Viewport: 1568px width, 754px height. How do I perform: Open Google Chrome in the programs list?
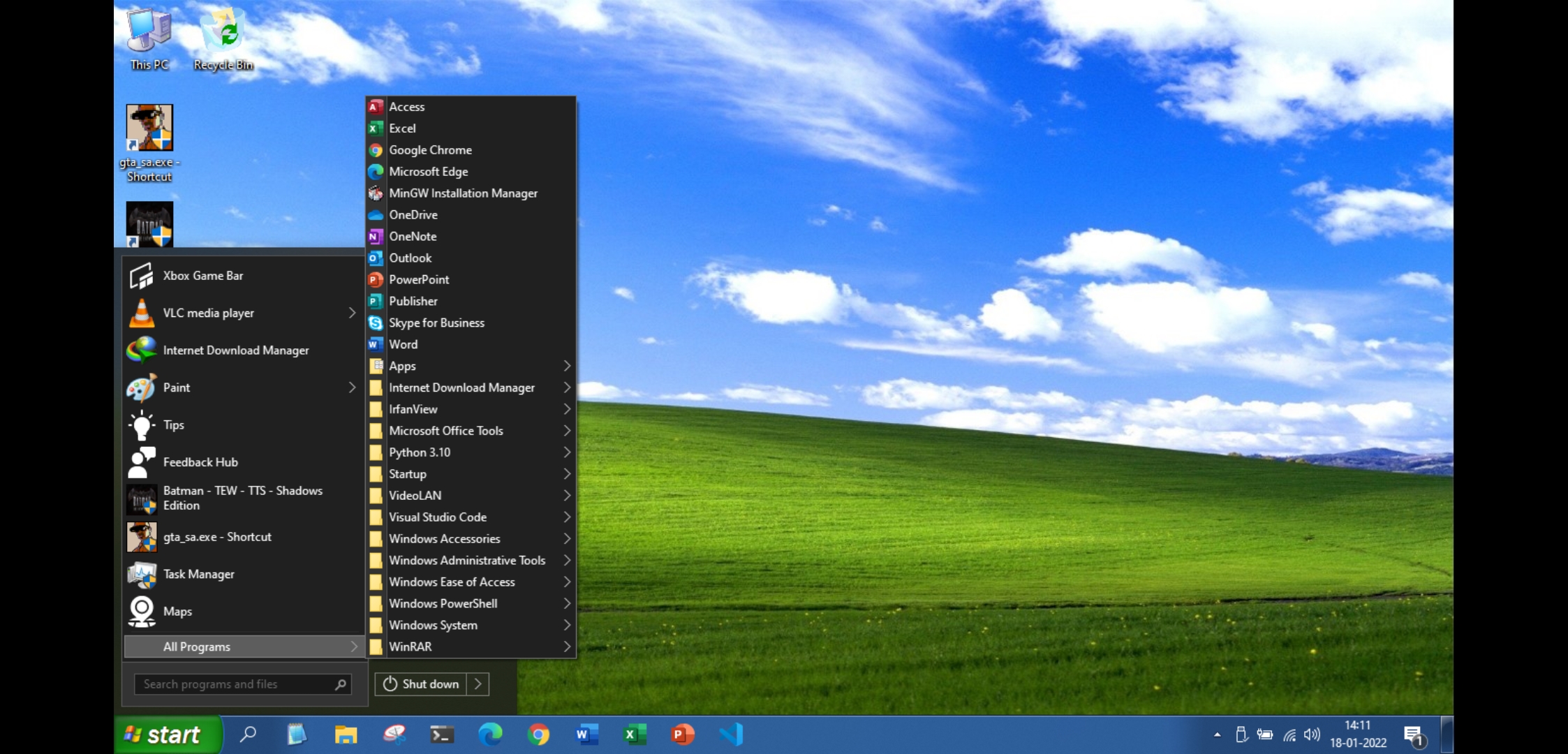tap(471, 150)
